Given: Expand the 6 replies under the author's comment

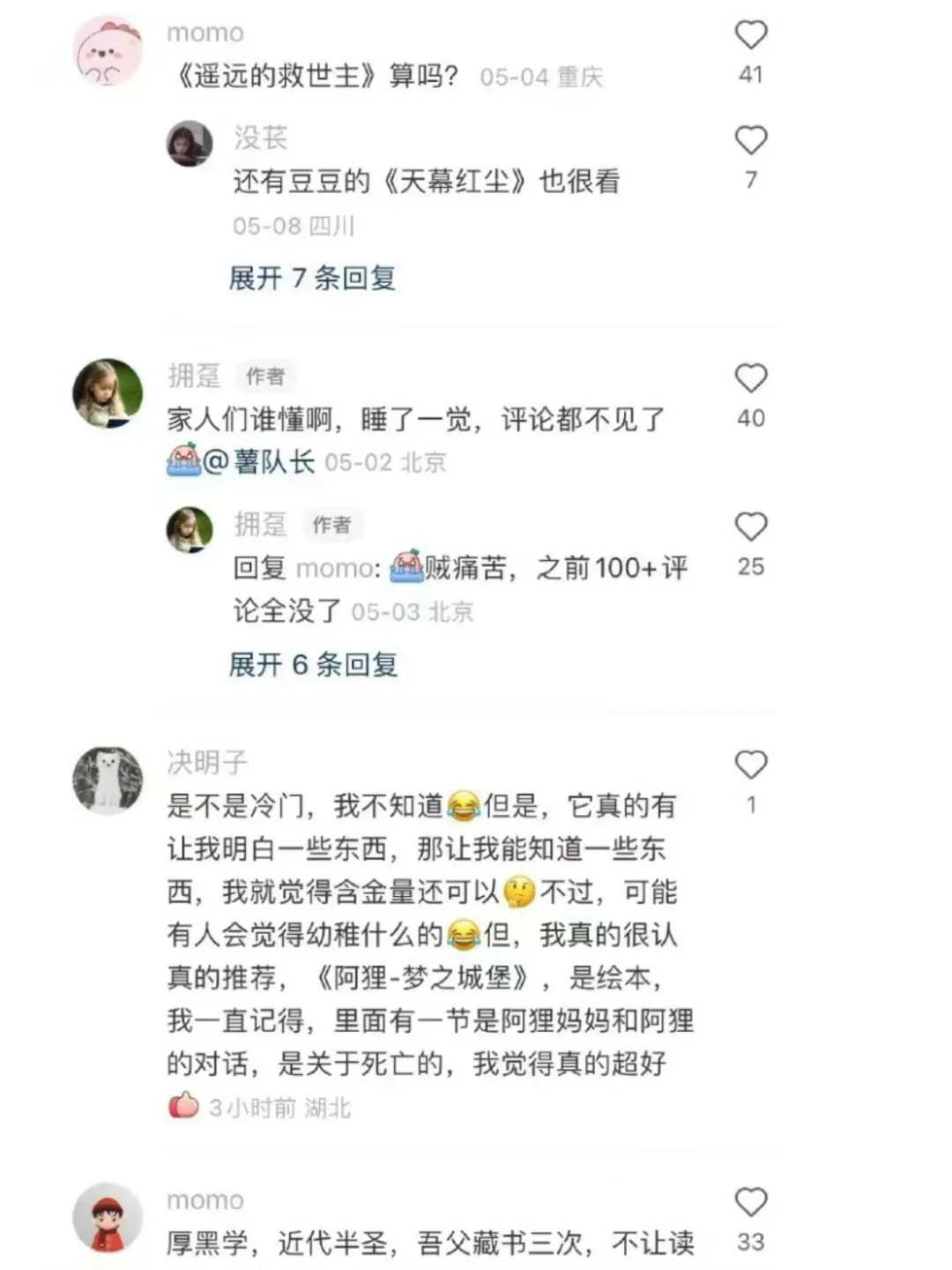Looking at the screenshot, I should [313, 664].
